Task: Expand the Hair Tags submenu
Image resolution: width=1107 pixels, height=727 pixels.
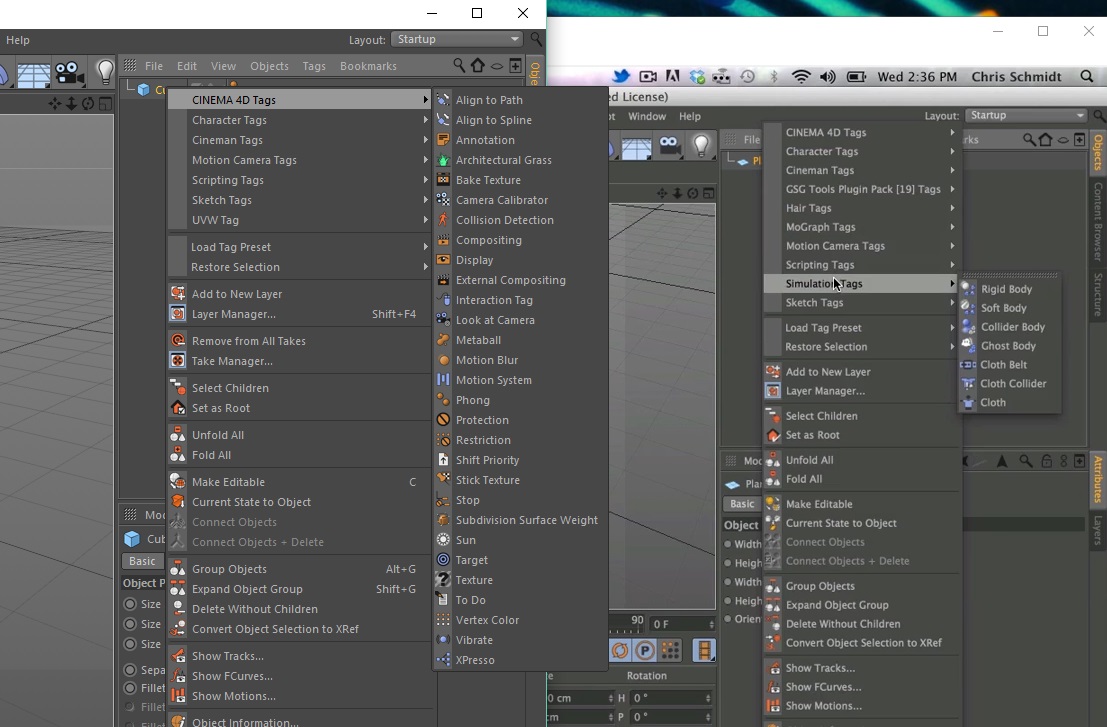Action: [x=862, y=208]
